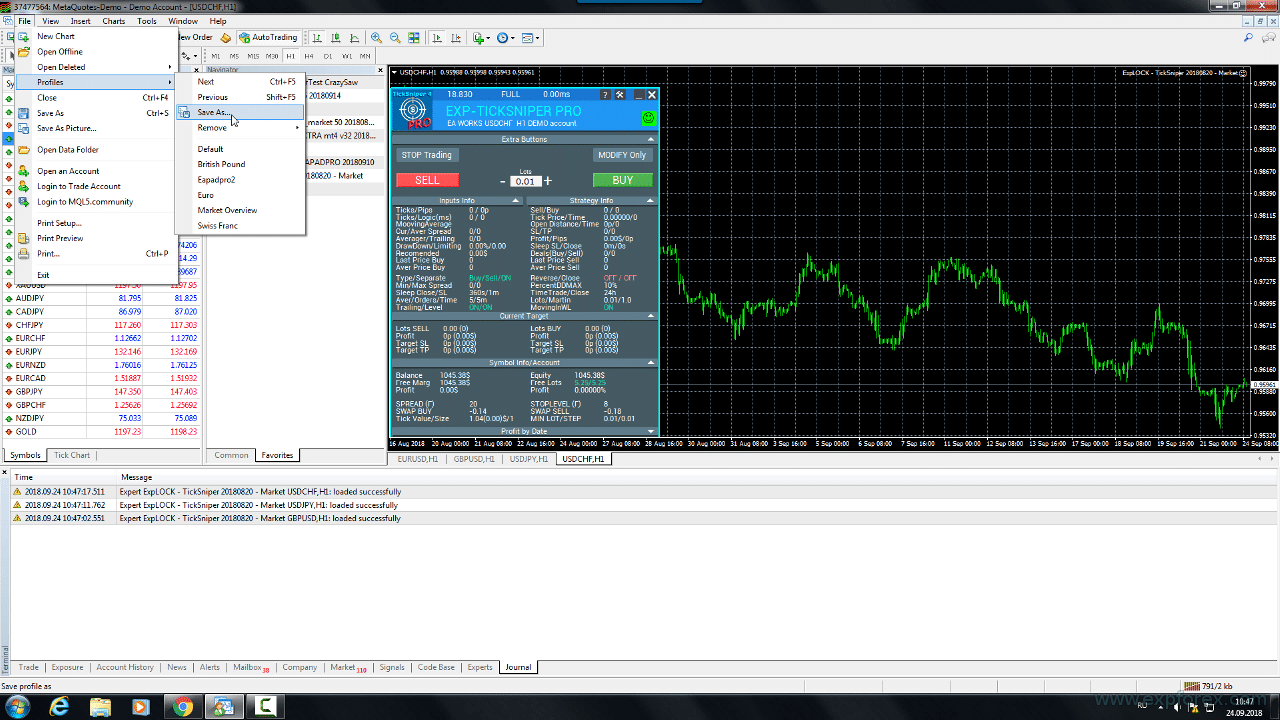Click the Lots input field showing 0.01

(x=525, y=181)
